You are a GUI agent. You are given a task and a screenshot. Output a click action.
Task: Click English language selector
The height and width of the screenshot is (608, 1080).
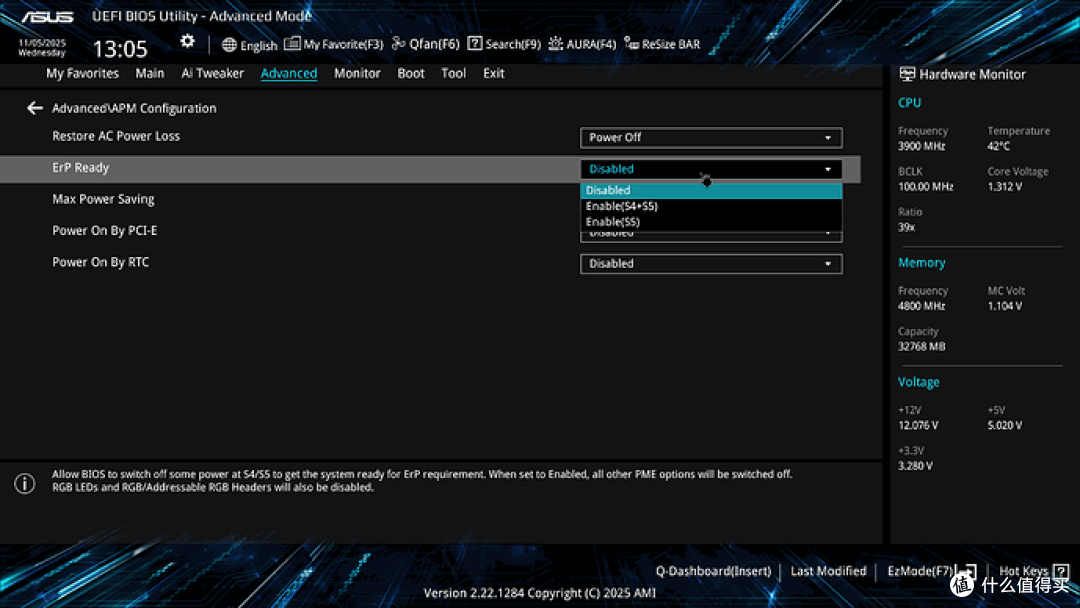pyautogui.click(x=259, y=45)
